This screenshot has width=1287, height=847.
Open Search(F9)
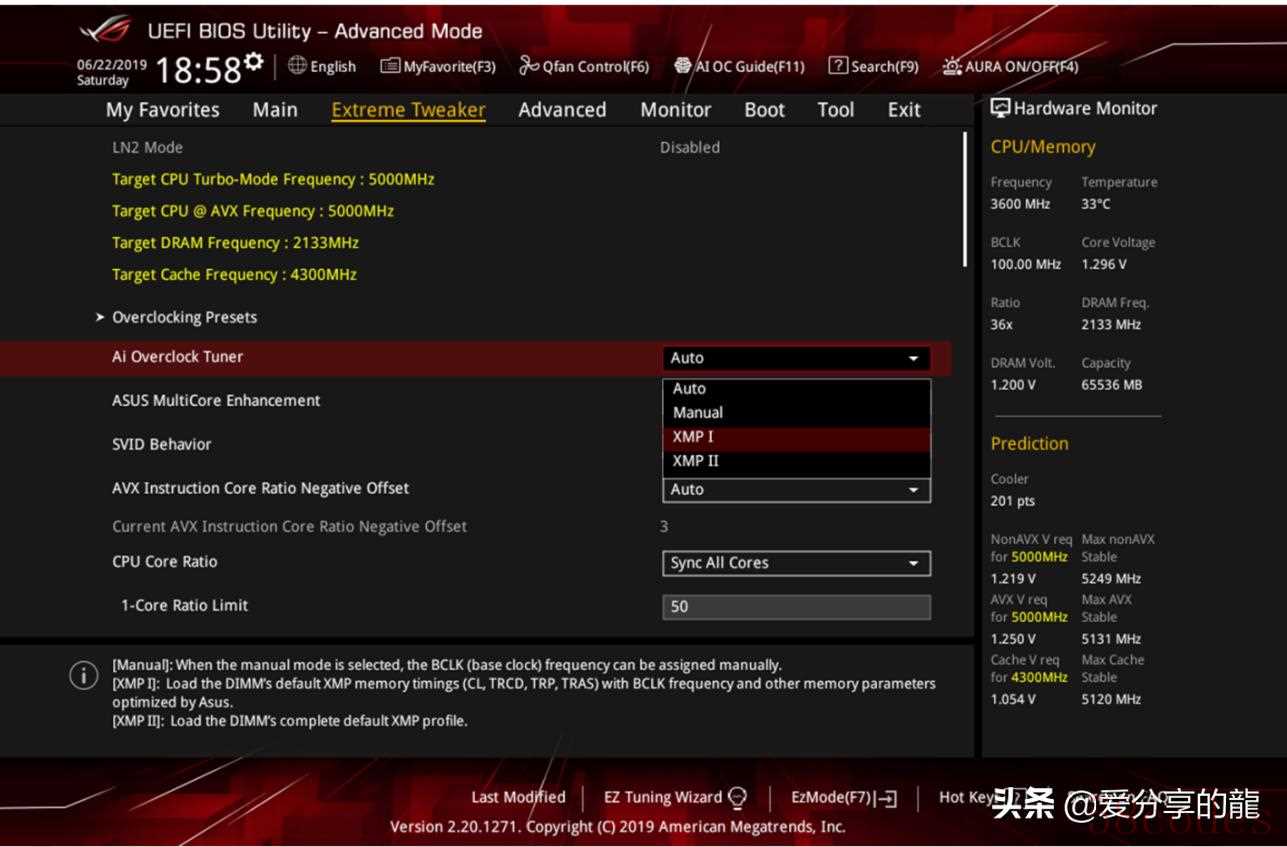tap(873, 66)
